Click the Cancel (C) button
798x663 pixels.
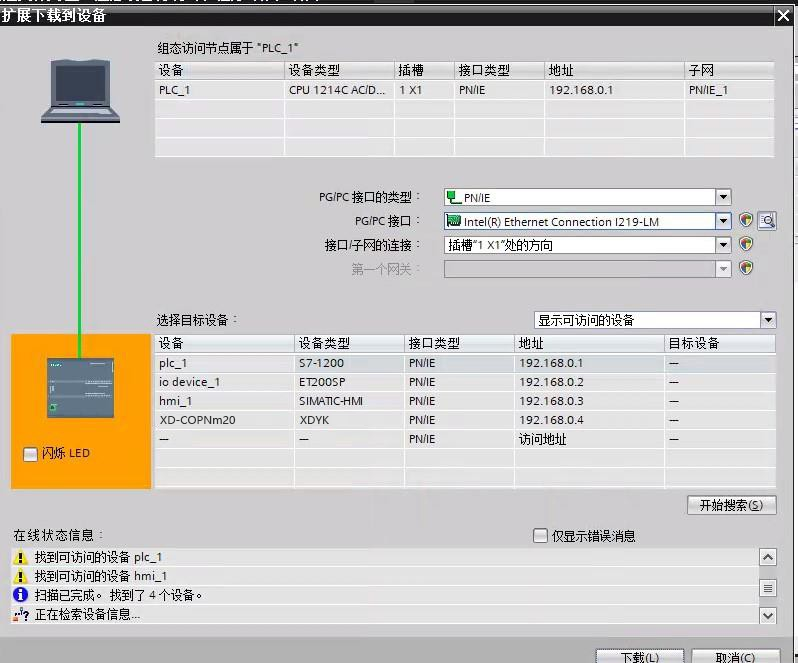[x=735, y=656]
